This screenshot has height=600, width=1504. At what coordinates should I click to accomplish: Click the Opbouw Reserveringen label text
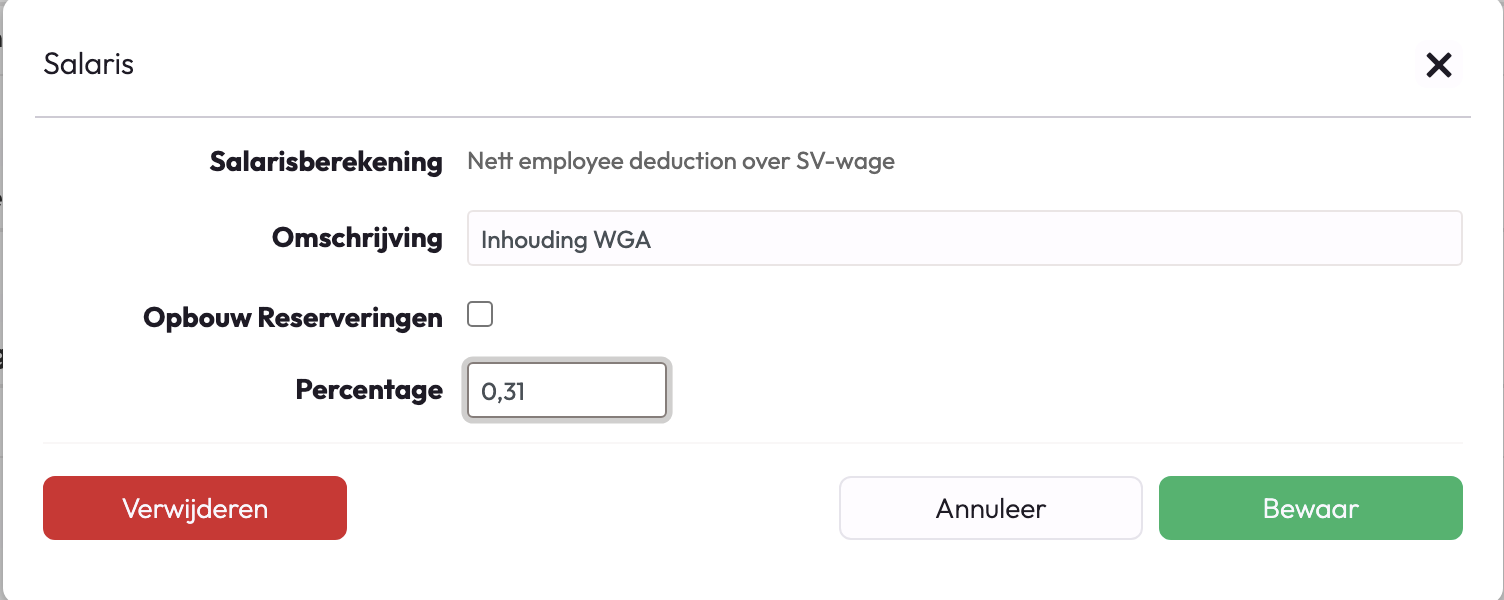[x=293, y=317]
